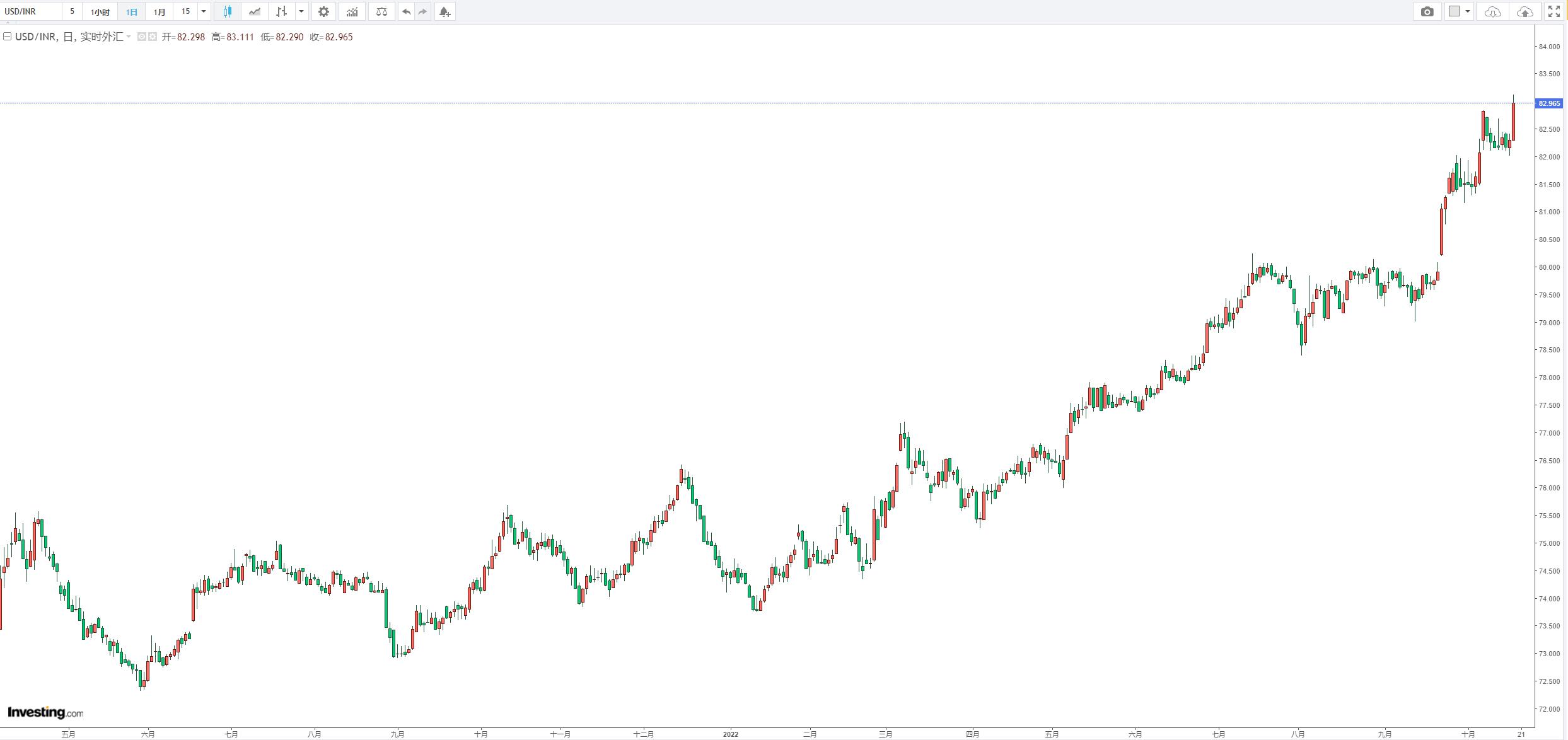Viewport: 1568px width, 740px height.
Task: Click the compare symbols scales icon
Action: (381, 11)
